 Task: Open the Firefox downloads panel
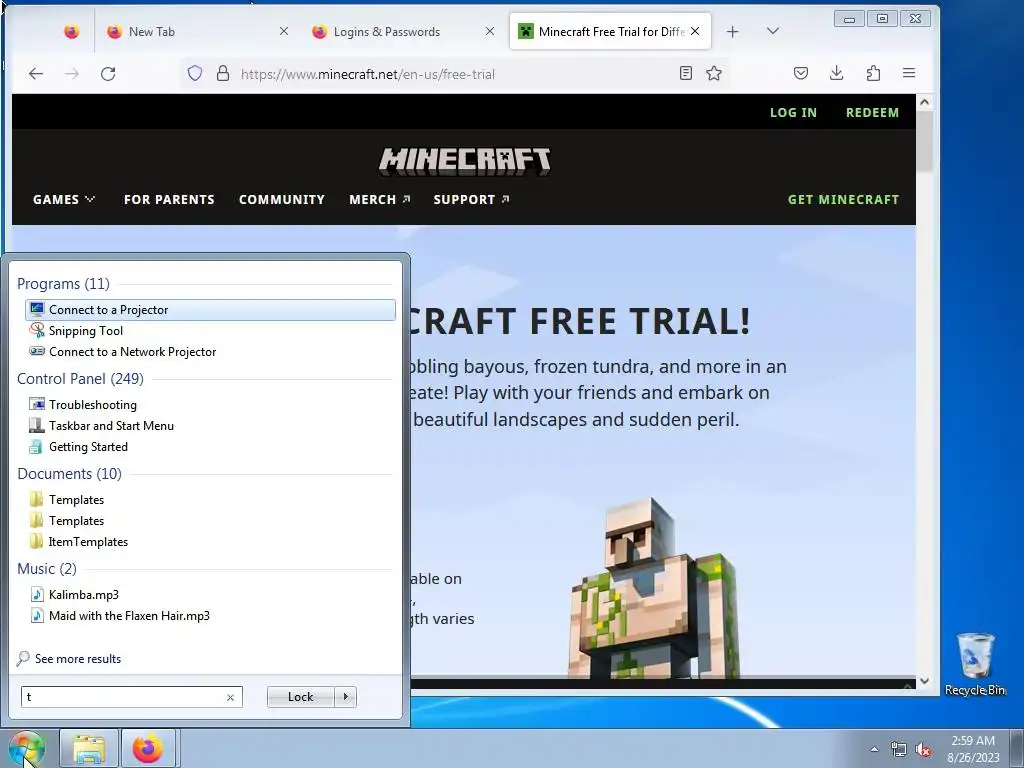tap(837, 73)
